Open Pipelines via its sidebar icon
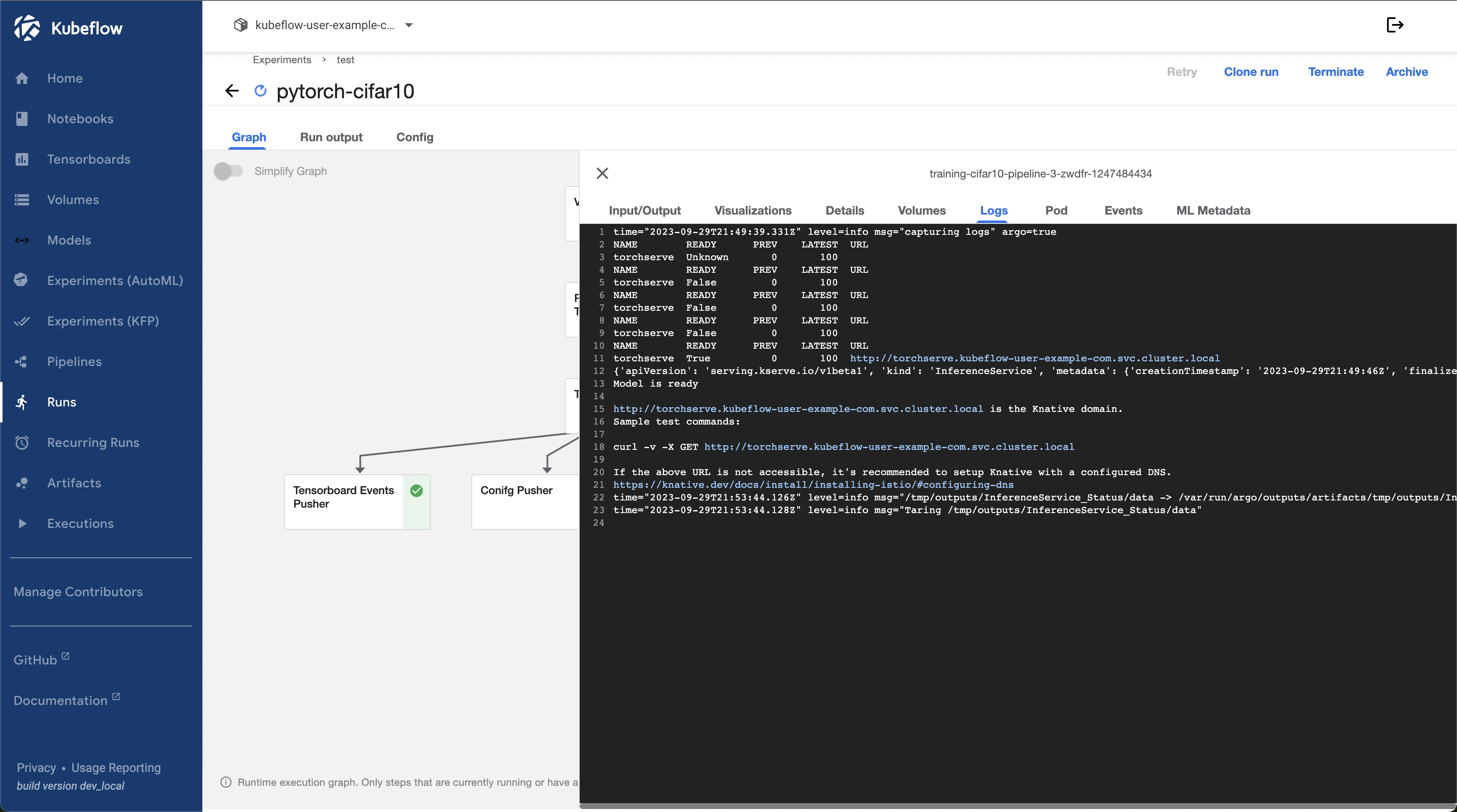Image resolution: width=1457 pixels, height=812 pixels. tap(22, 362)
